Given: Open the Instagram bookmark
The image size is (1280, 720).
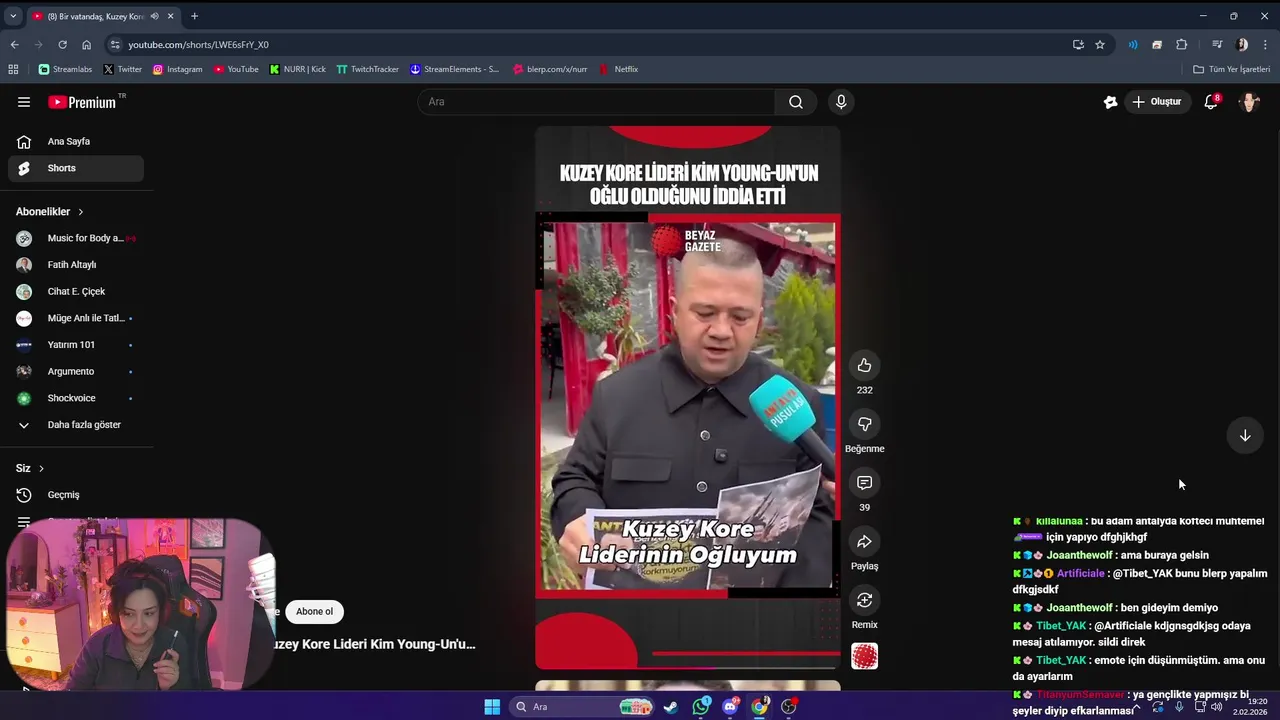Looking at the screenshot, I should 177,69.
